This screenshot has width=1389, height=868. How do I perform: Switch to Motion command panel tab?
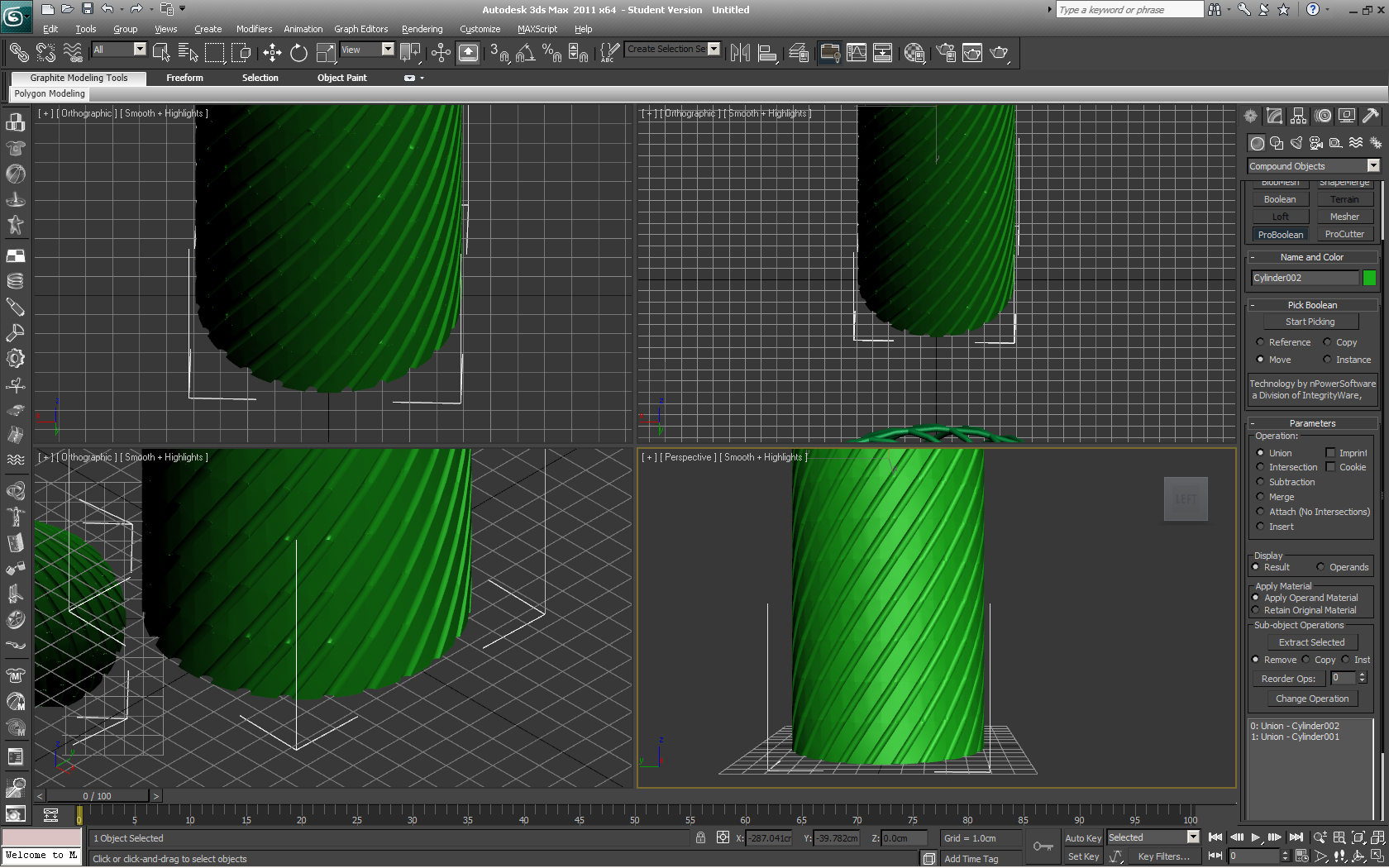coord(1323,116)
